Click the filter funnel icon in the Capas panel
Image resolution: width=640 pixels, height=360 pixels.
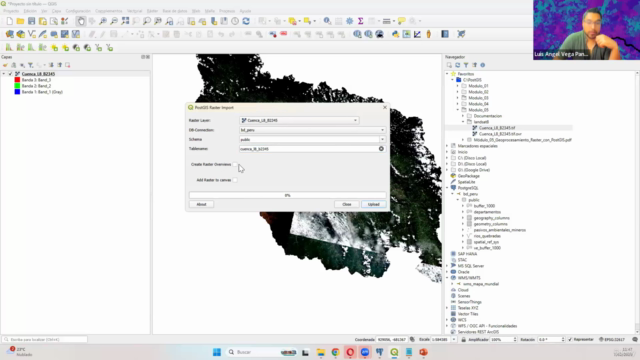(x=31, y=65)
